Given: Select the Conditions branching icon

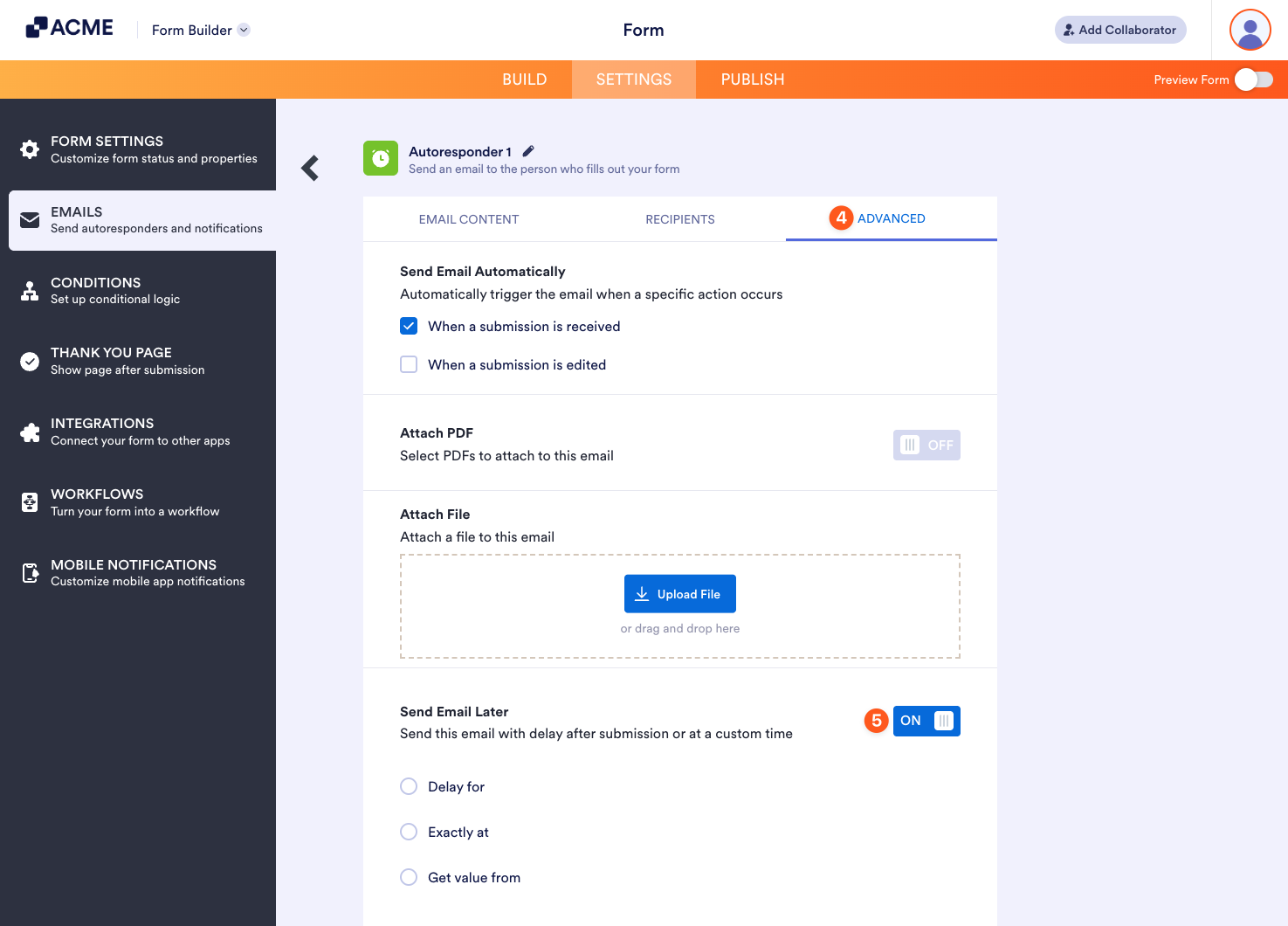Looking at the screenshot, I should (30, 290).
